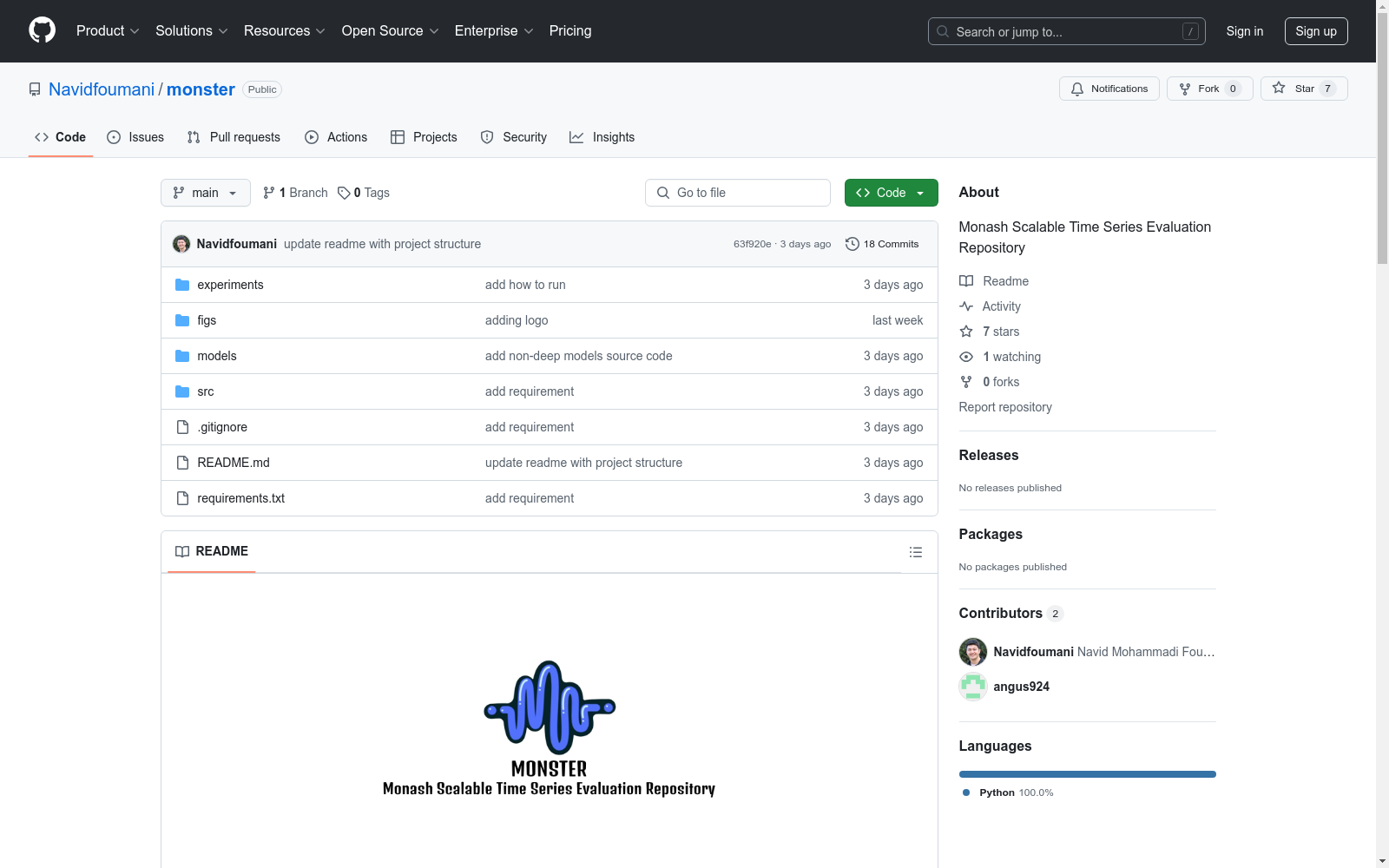Click the Notifications bell button
The image size is (1389, 868).
pos(1109,89)
